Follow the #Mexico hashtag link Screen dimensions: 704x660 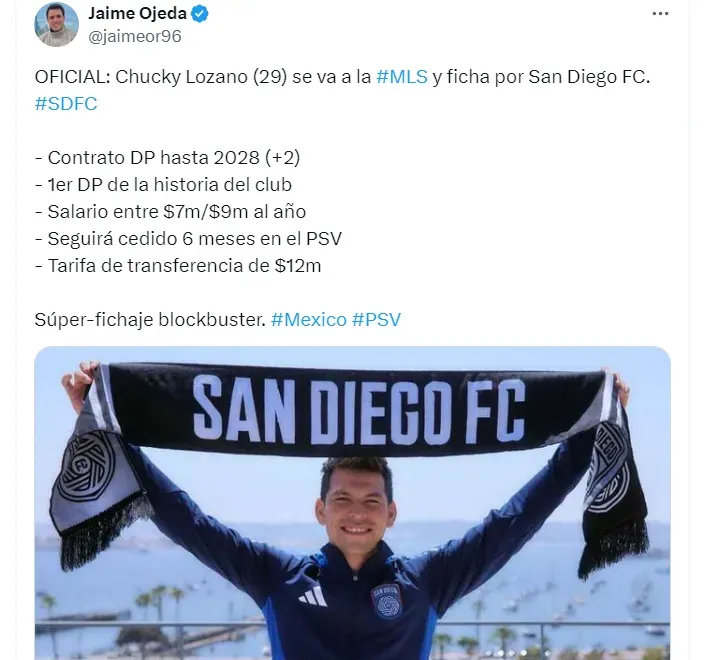click(x=309, y=320)
